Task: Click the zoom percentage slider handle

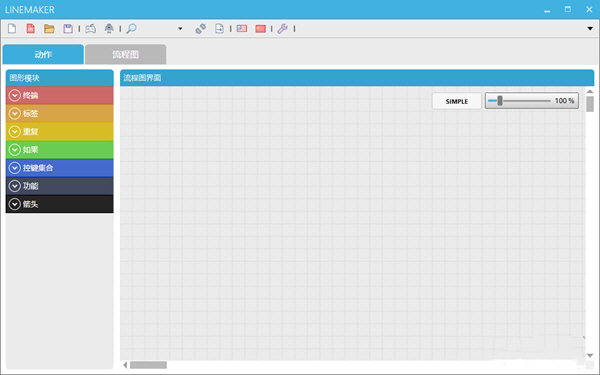Action: [x=500, y=101]
